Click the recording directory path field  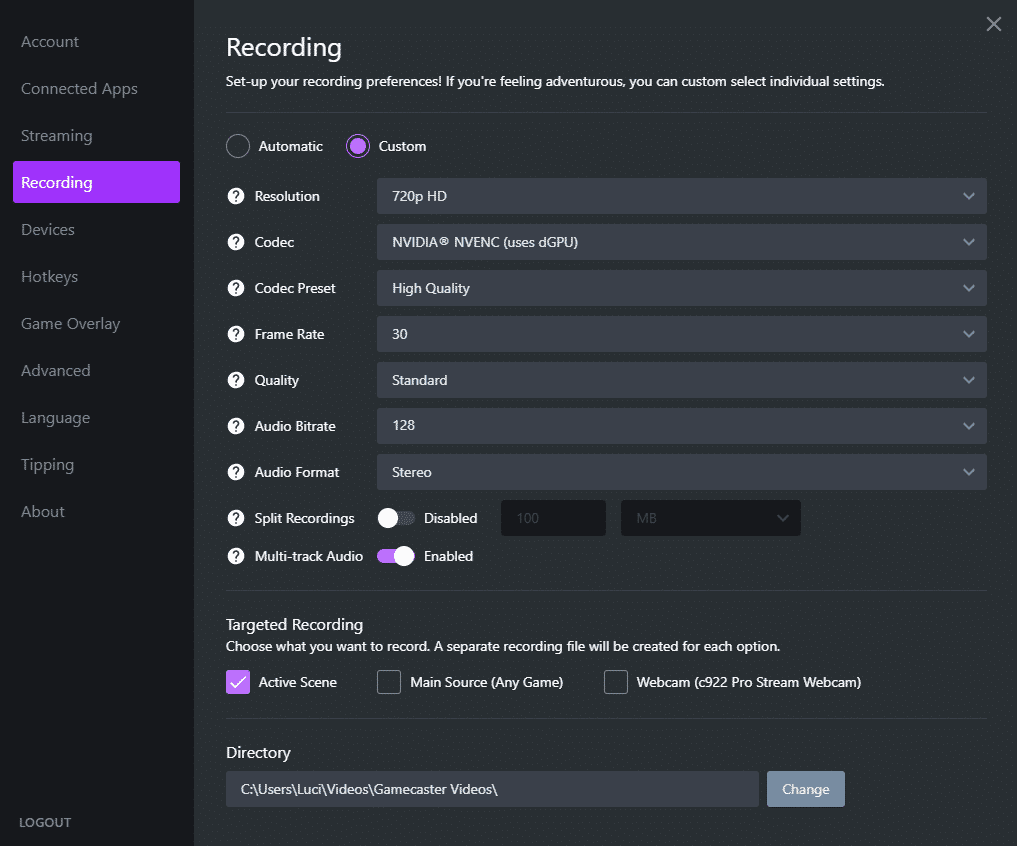point(491,789)
